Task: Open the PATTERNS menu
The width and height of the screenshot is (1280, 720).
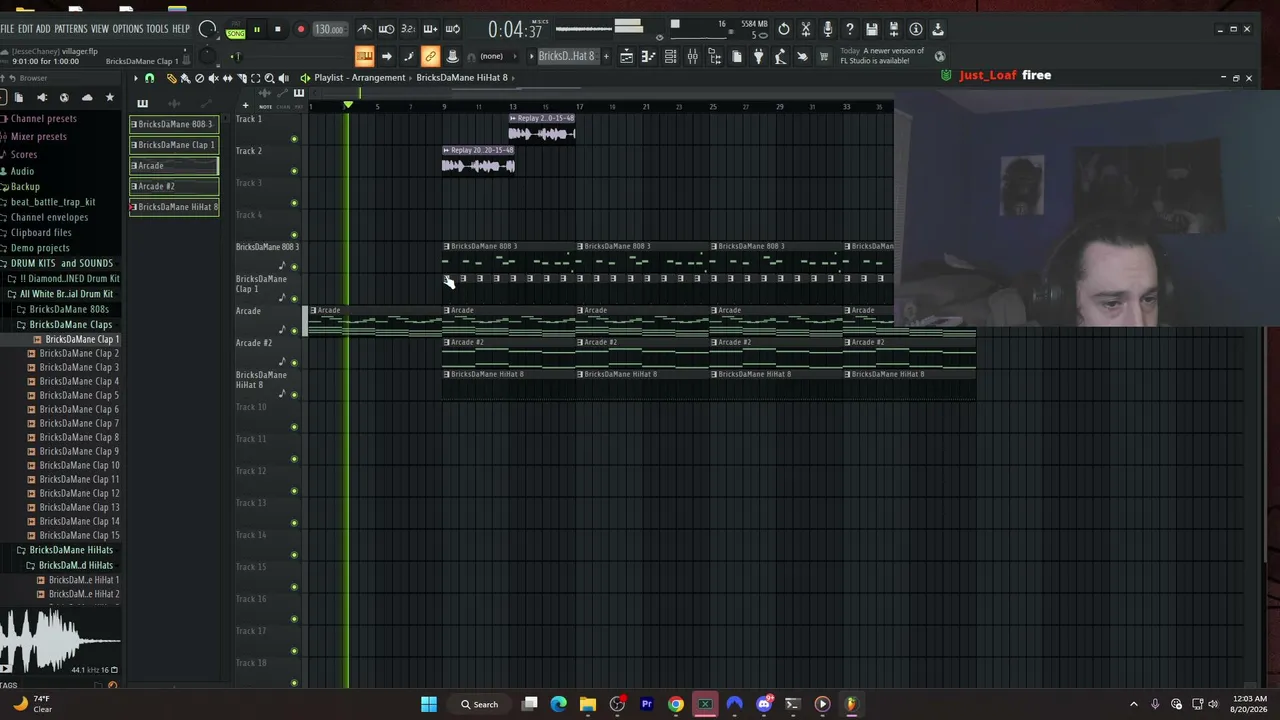Action: point(71,29)
